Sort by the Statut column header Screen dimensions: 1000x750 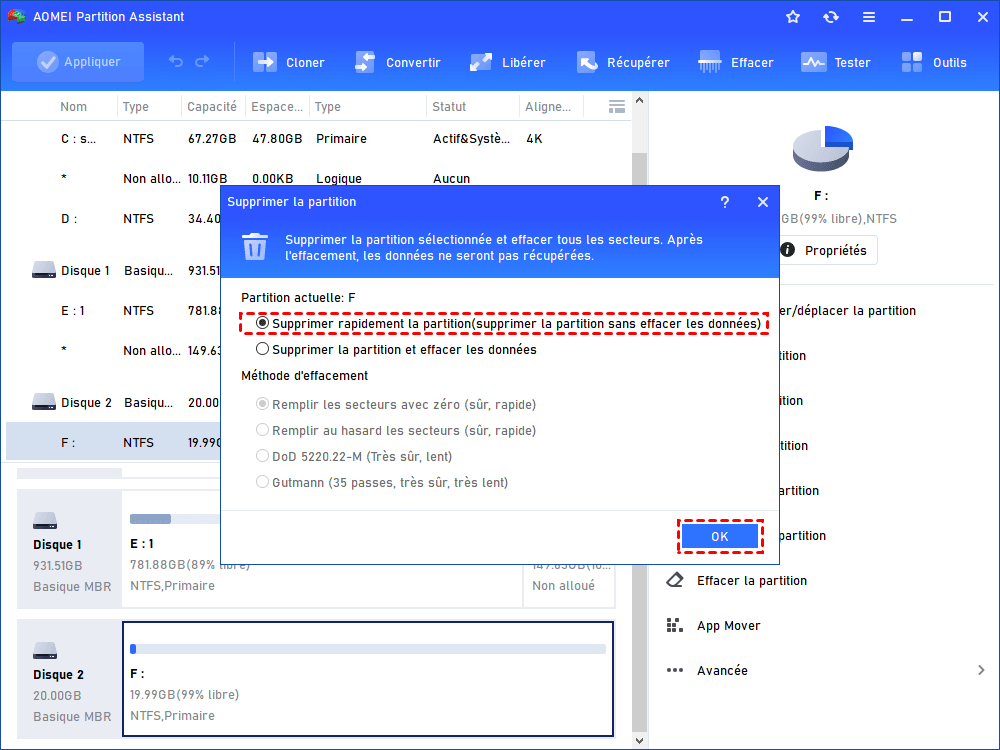449,107
